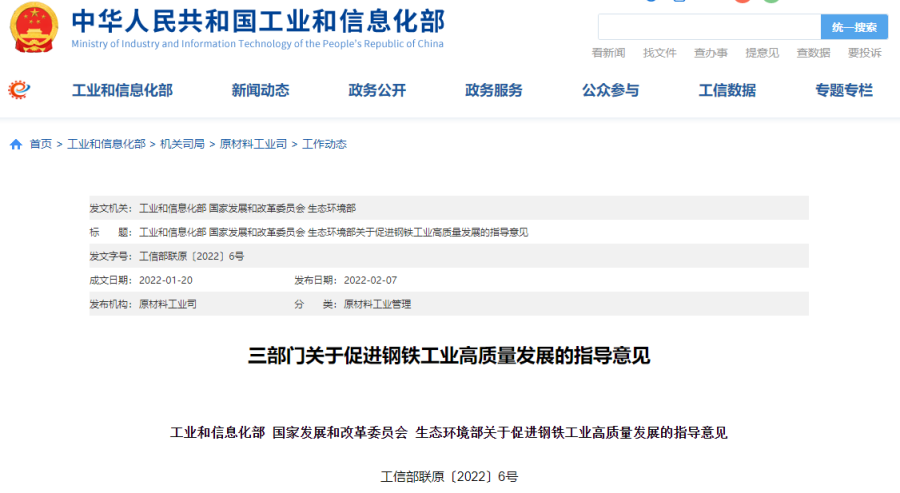Image resolution: width=900 pixels, height=493 pixels.
Task: Click the 成文日期 2022-01-20 value
Action: point(166,281)
